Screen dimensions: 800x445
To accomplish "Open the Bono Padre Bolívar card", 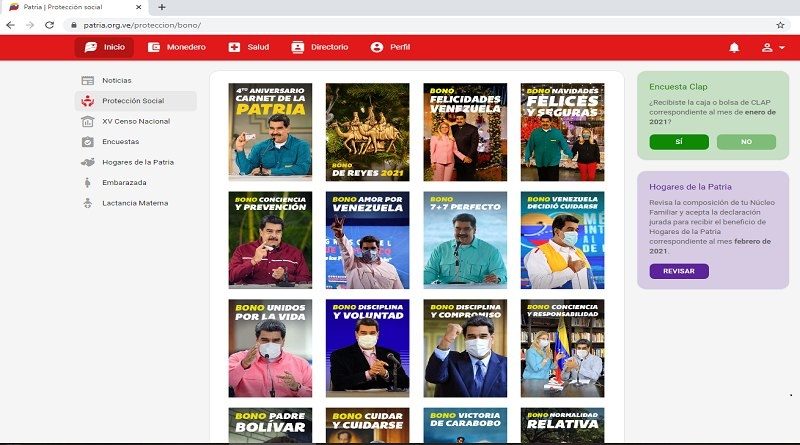I will (x=270, y=425).
